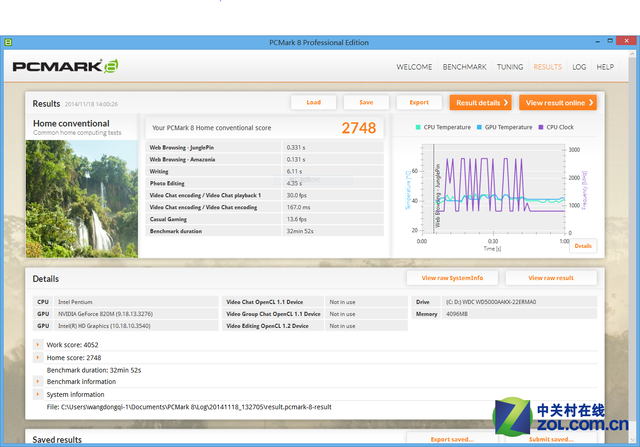
Task: Click Benchmark duration table row
Action: coord(264,231)
